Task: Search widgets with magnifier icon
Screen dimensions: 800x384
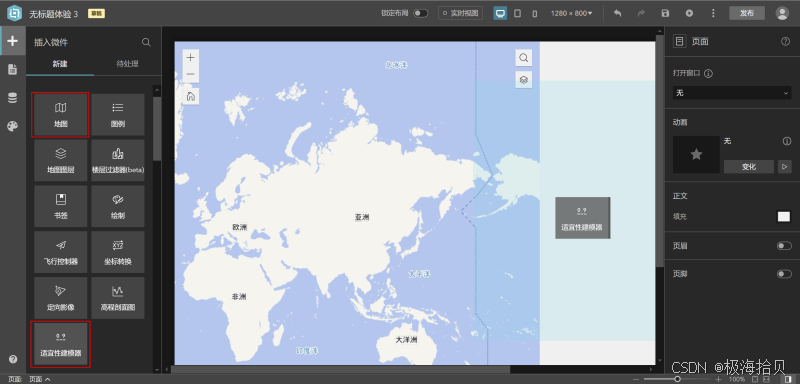Action: pos(146,42)
